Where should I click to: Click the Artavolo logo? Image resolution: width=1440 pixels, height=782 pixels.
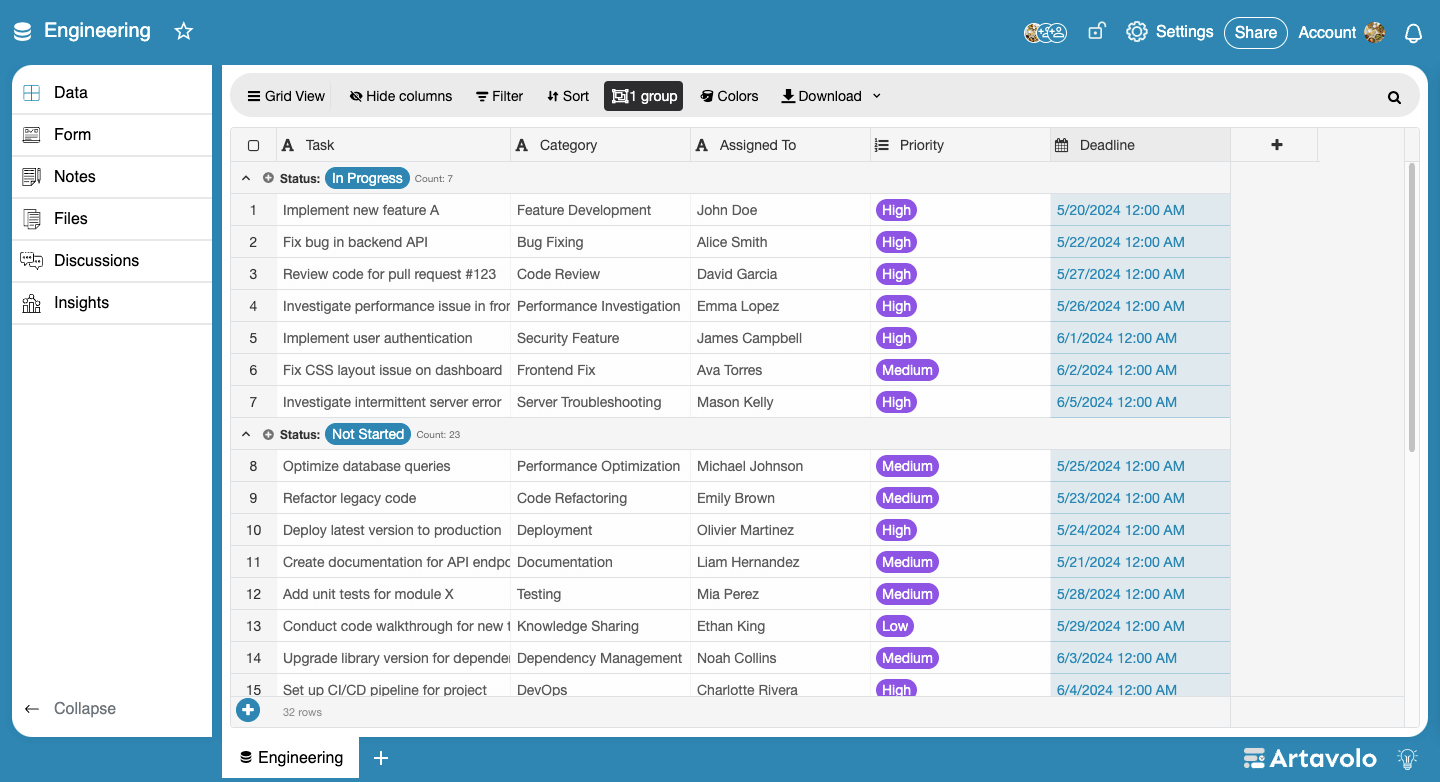pyautogui.click(x=1309, y=759)
